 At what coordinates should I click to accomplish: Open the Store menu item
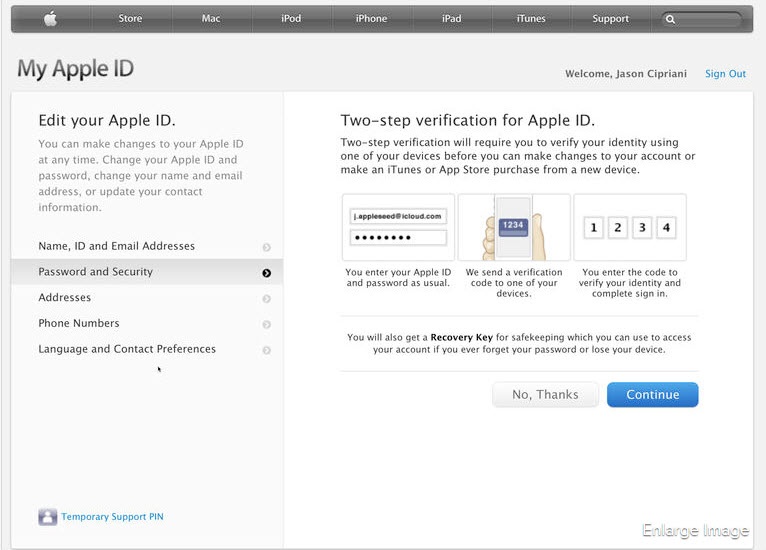point(130,19)
